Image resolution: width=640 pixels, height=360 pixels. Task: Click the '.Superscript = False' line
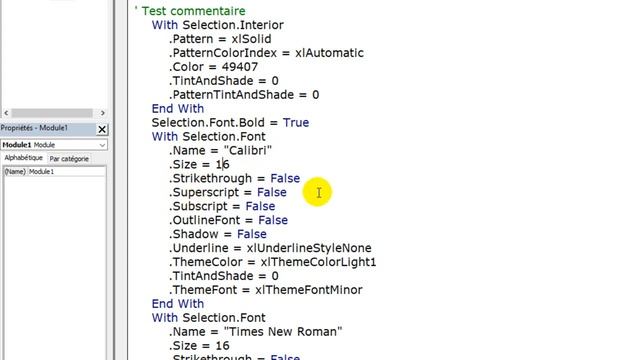[228, 192]
